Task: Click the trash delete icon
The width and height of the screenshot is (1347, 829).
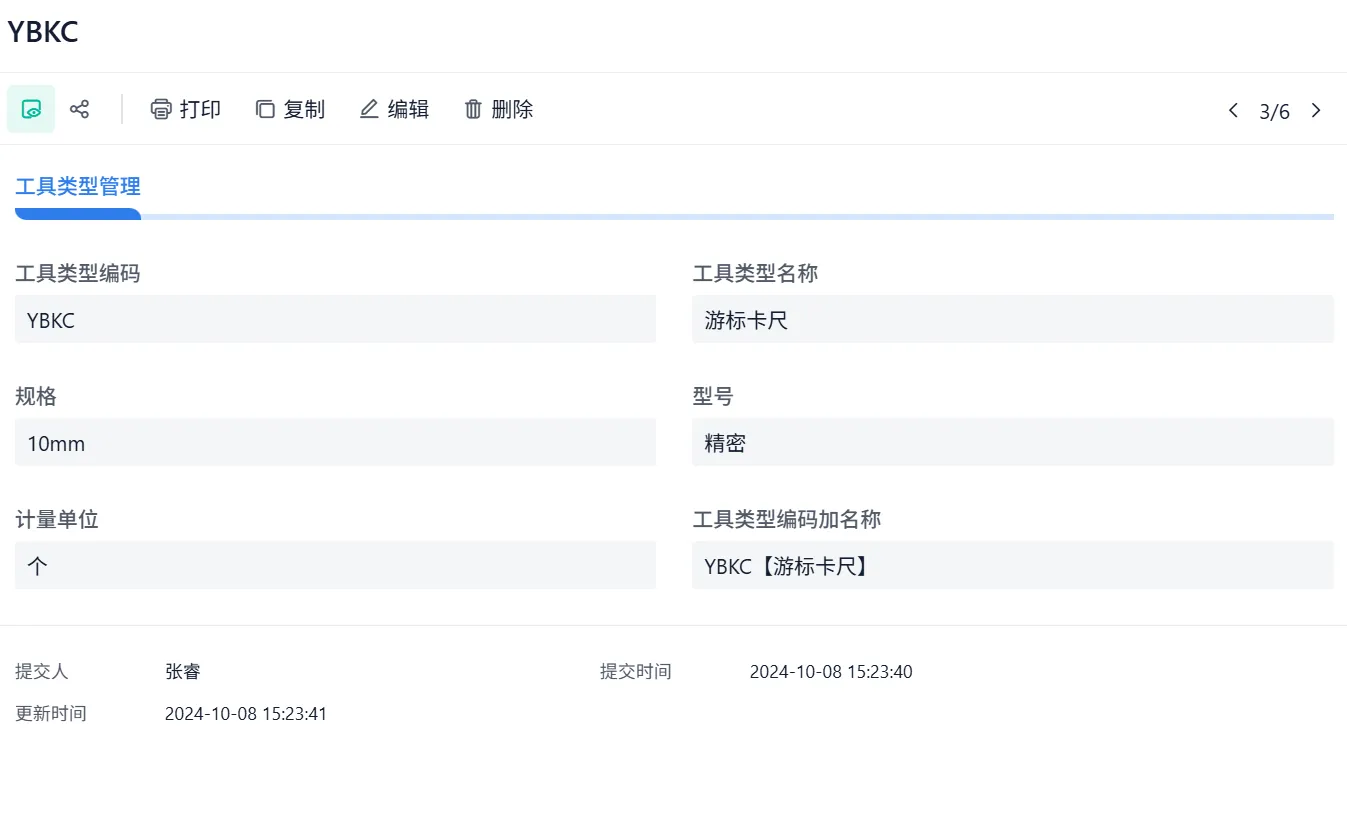Action: 473,109
